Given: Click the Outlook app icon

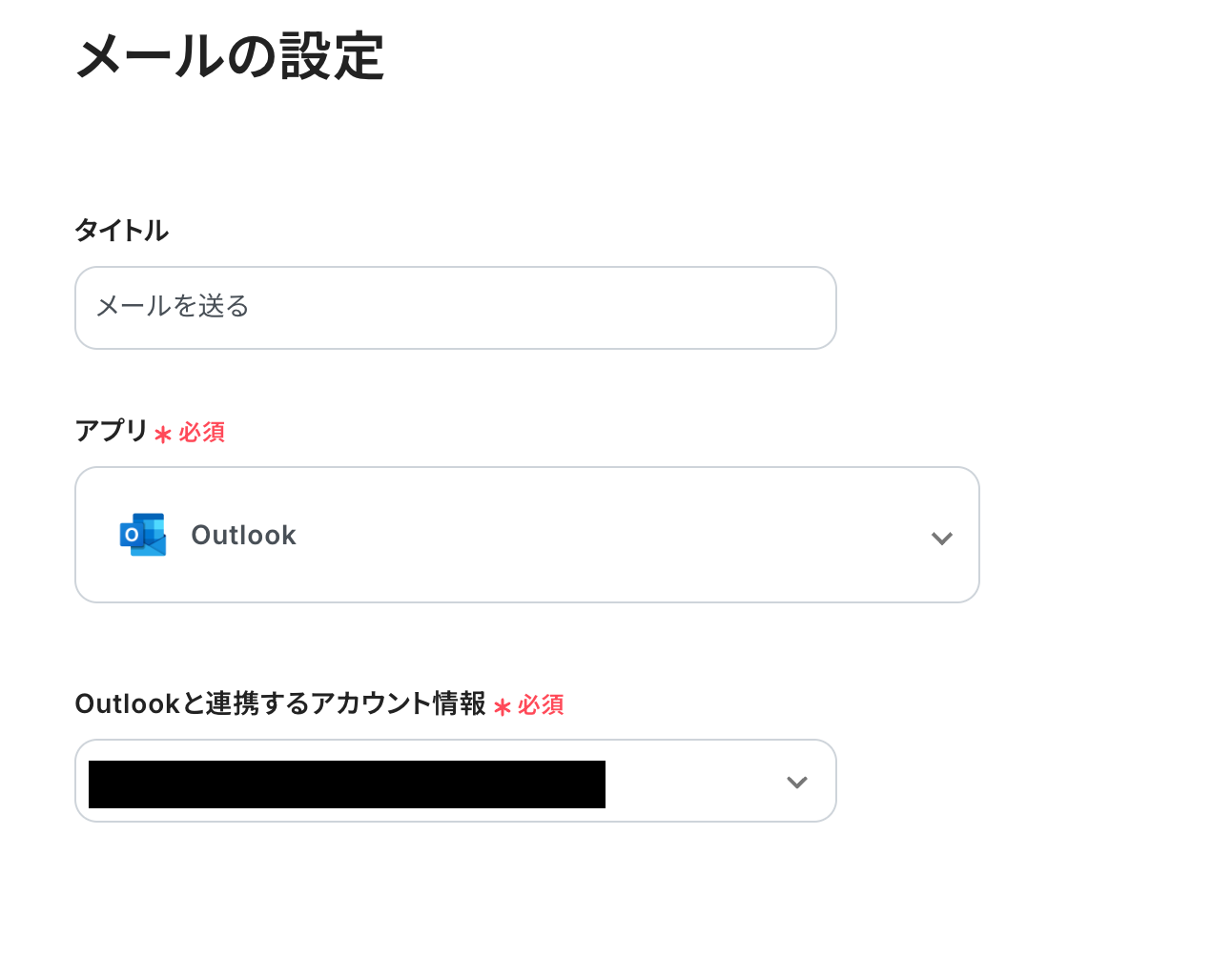Looking at the screenshot, I should click(143, 535).
